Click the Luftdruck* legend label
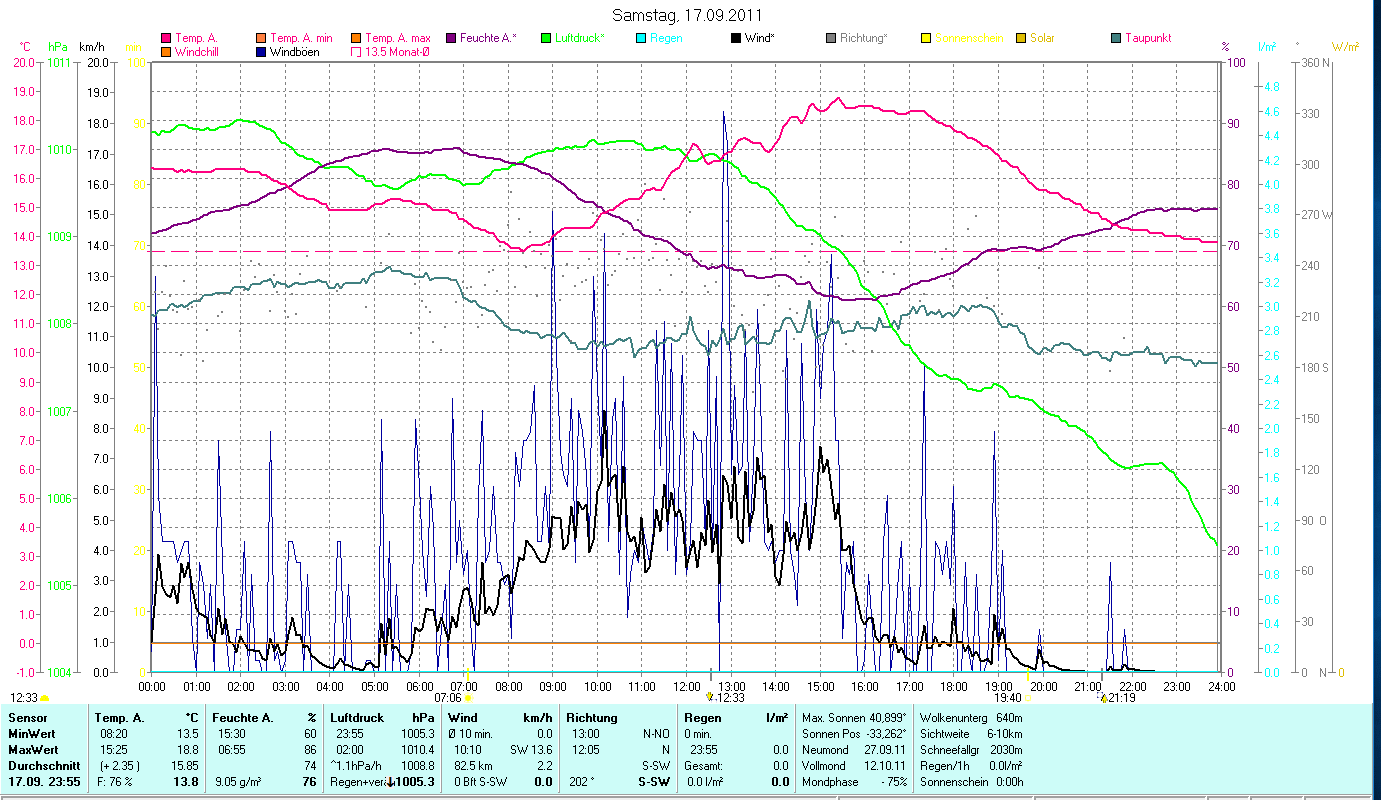This screenshot has height=800, width=1381. [580, 38]
